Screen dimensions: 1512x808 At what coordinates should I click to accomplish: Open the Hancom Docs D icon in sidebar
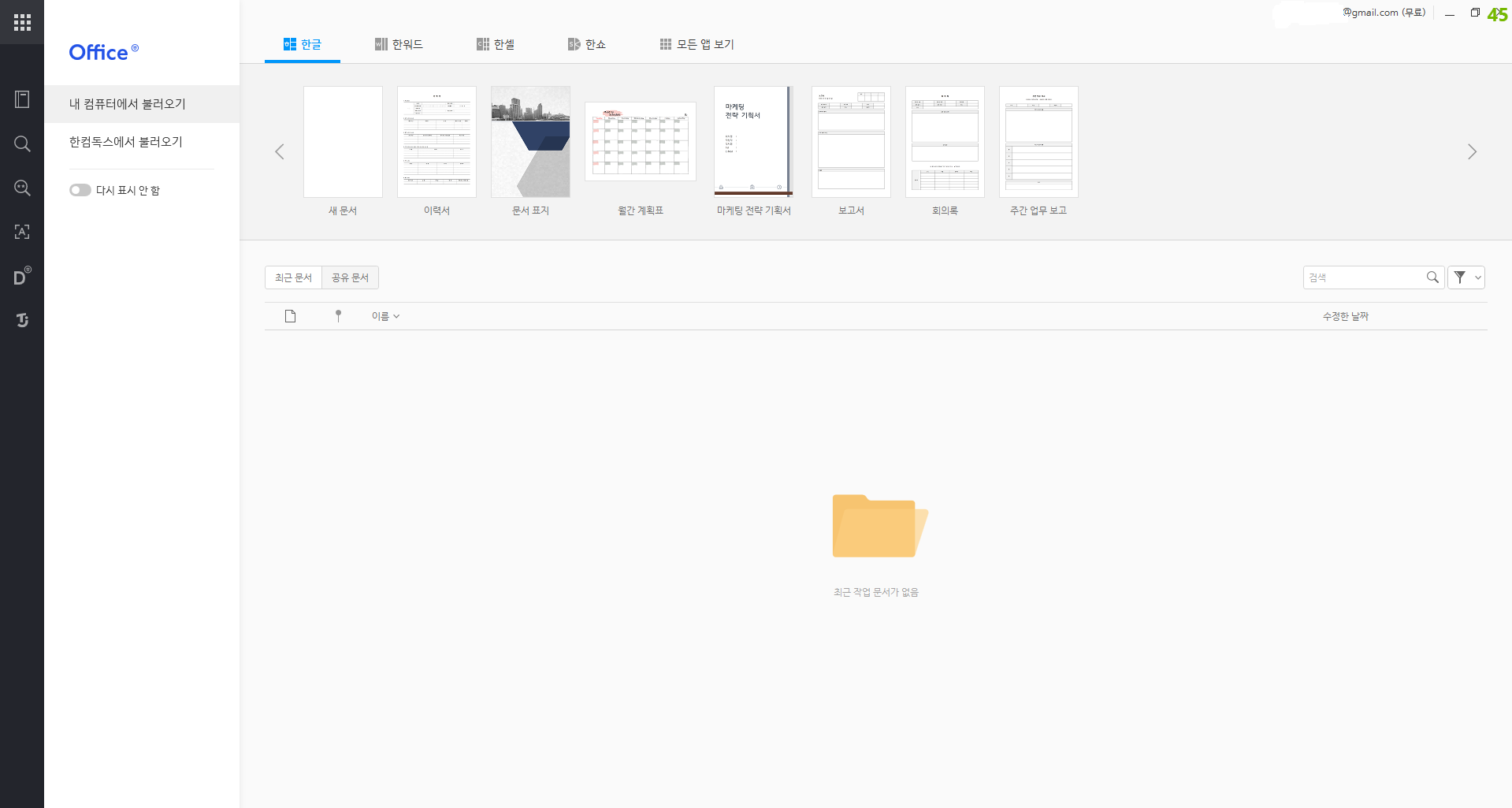[22, 276]
